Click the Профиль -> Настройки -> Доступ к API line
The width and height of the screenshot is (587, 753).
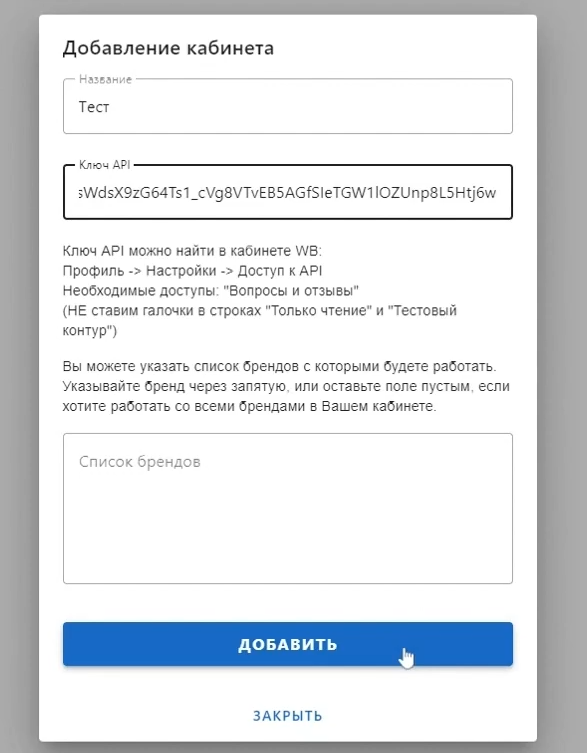point(192,271)
